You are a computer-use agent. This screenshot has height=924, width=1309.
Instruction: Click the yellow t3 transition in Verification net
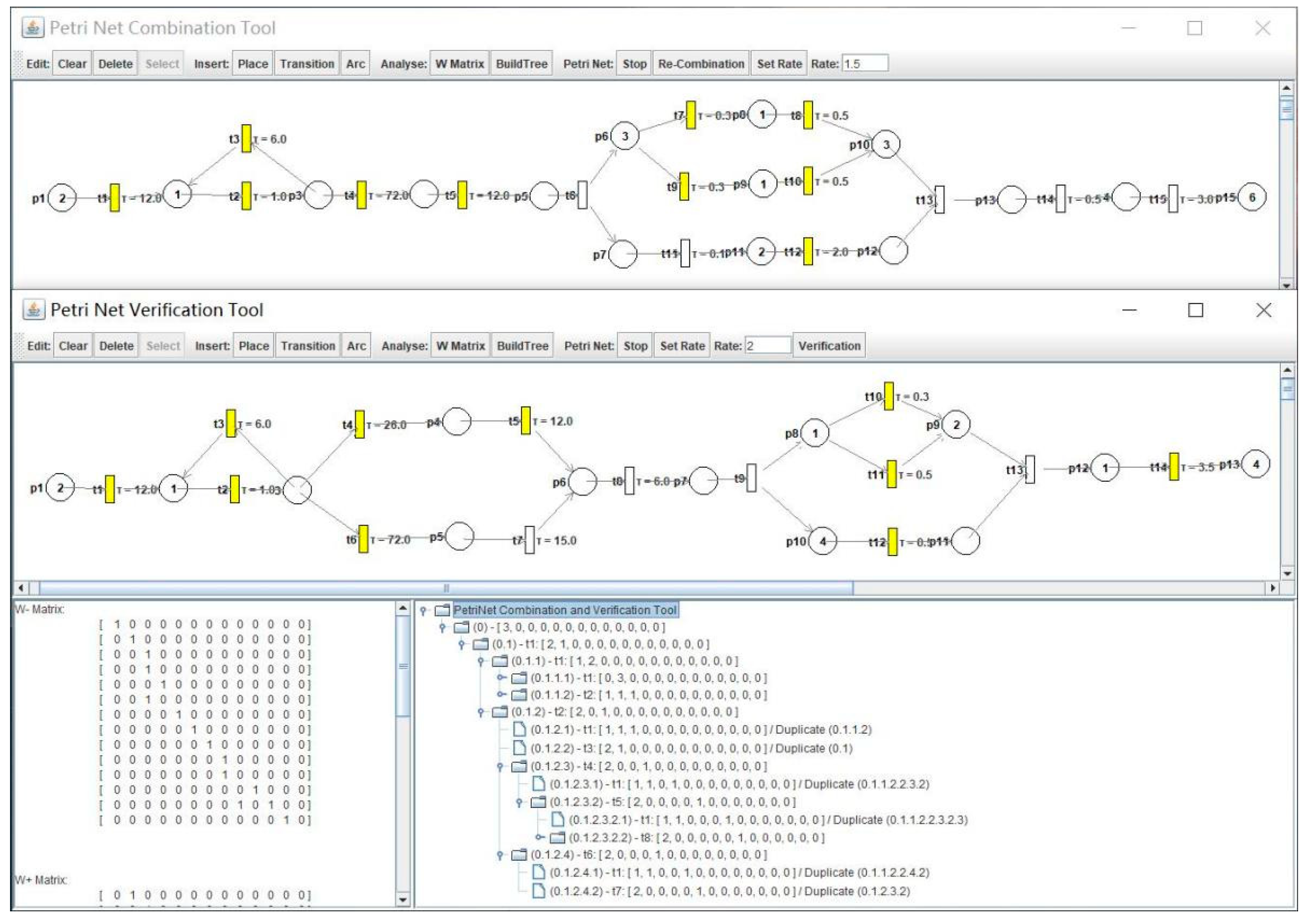click(x=231, y=424)
